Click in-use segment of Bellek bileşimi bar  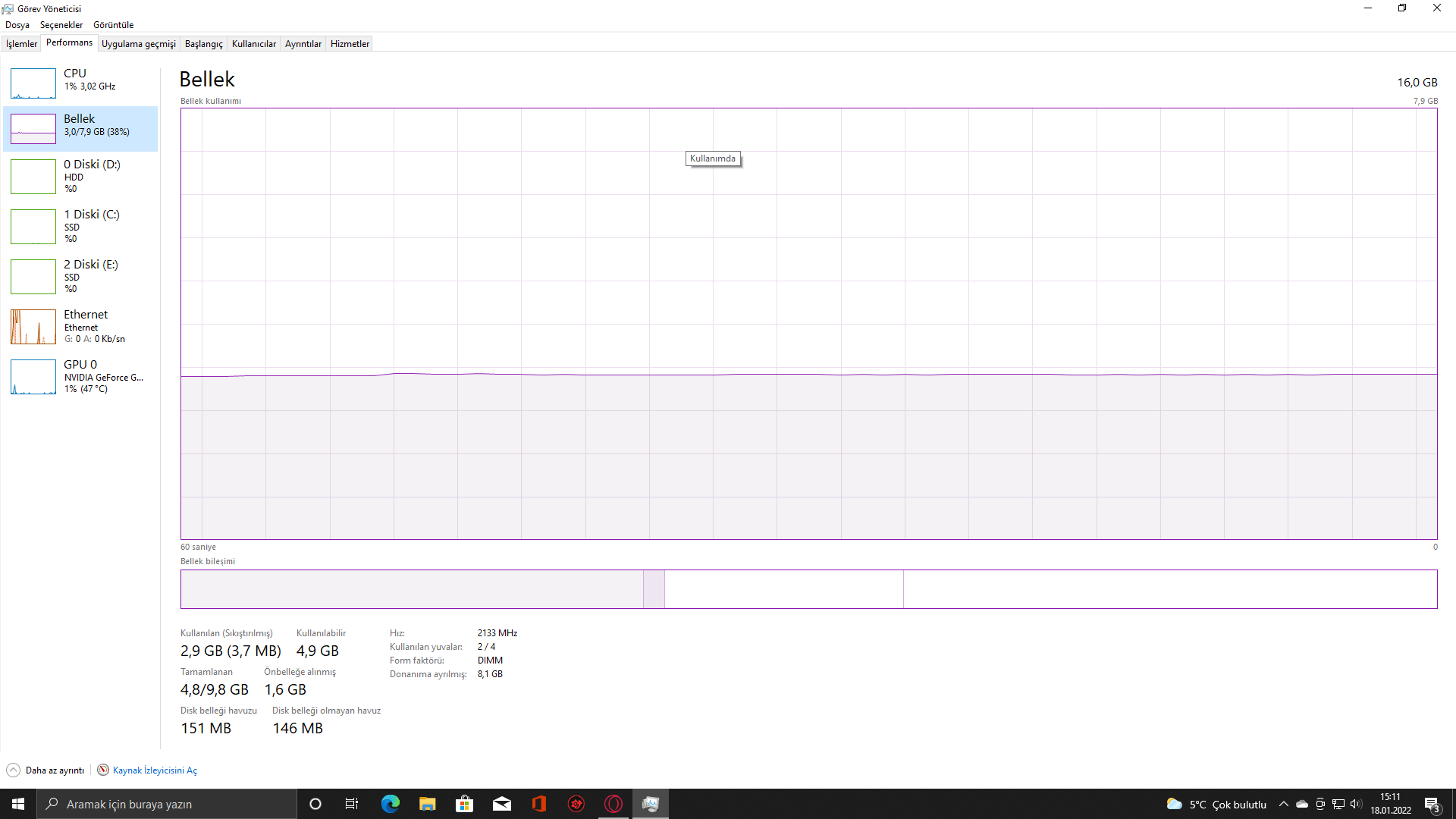tap(412, 589)
